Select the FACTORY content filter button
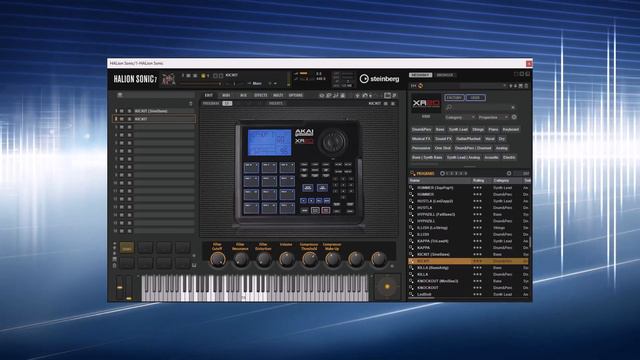This screenshot has width=640, height=360. tap(454, 98)
